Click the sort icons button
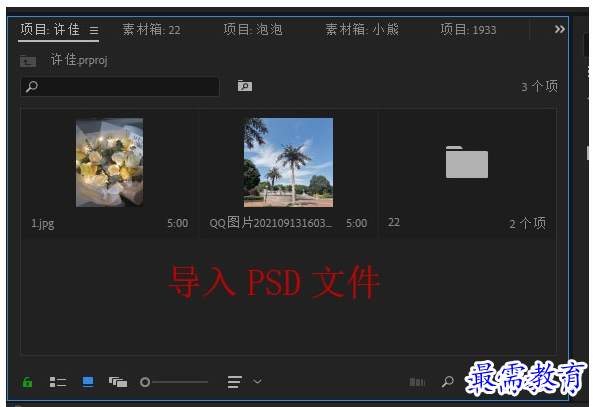The height and width of the screenshot is (407, 593). (x=234, y=382)
